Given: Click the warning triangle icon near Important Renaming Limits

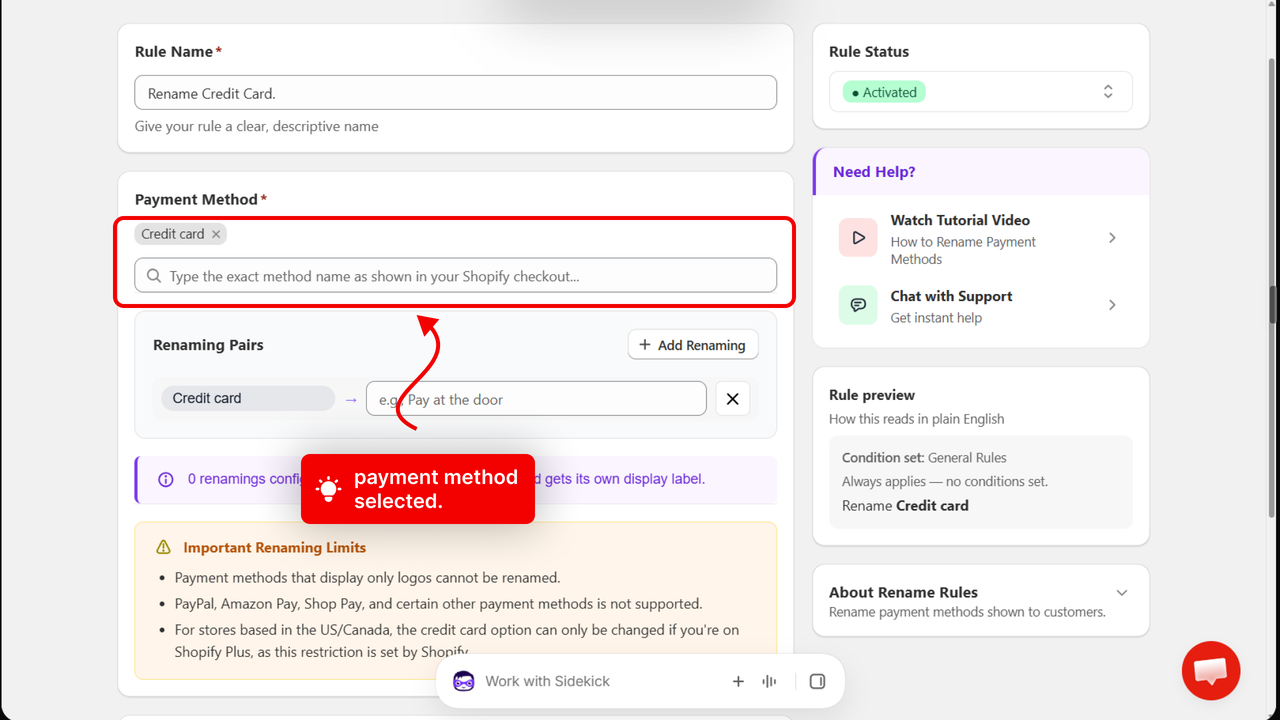Looking at the screenshot, I should pyautogui.click(x=164, y=547).
